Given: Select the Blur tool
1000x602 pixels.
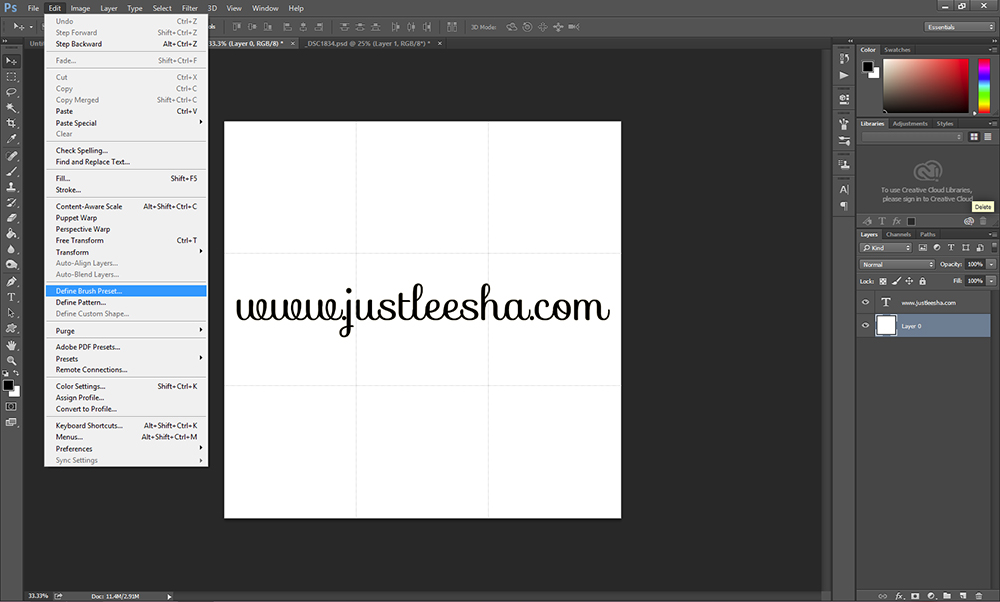Looking at the screenshot, I should pos(11,249).
